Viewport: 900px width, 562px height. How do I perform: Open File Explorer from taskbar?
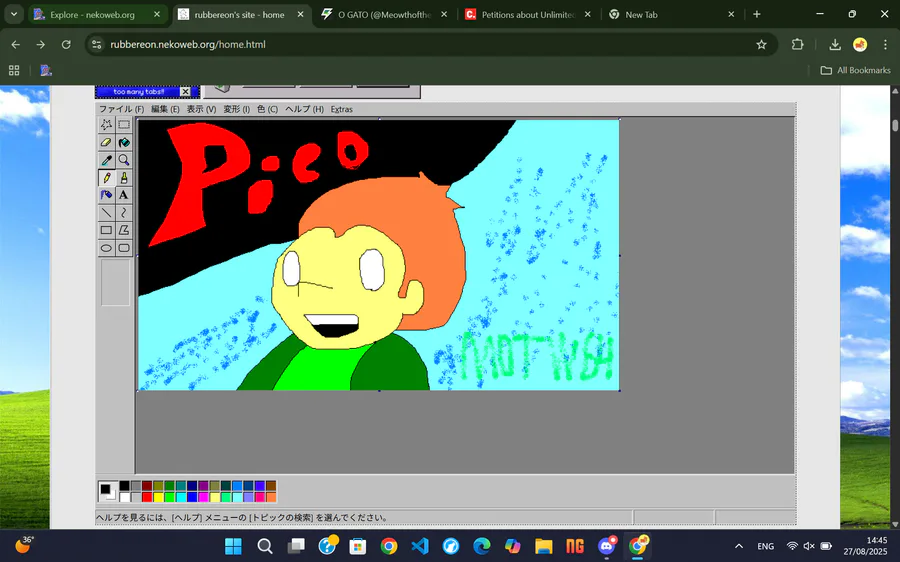coord(544,546)
